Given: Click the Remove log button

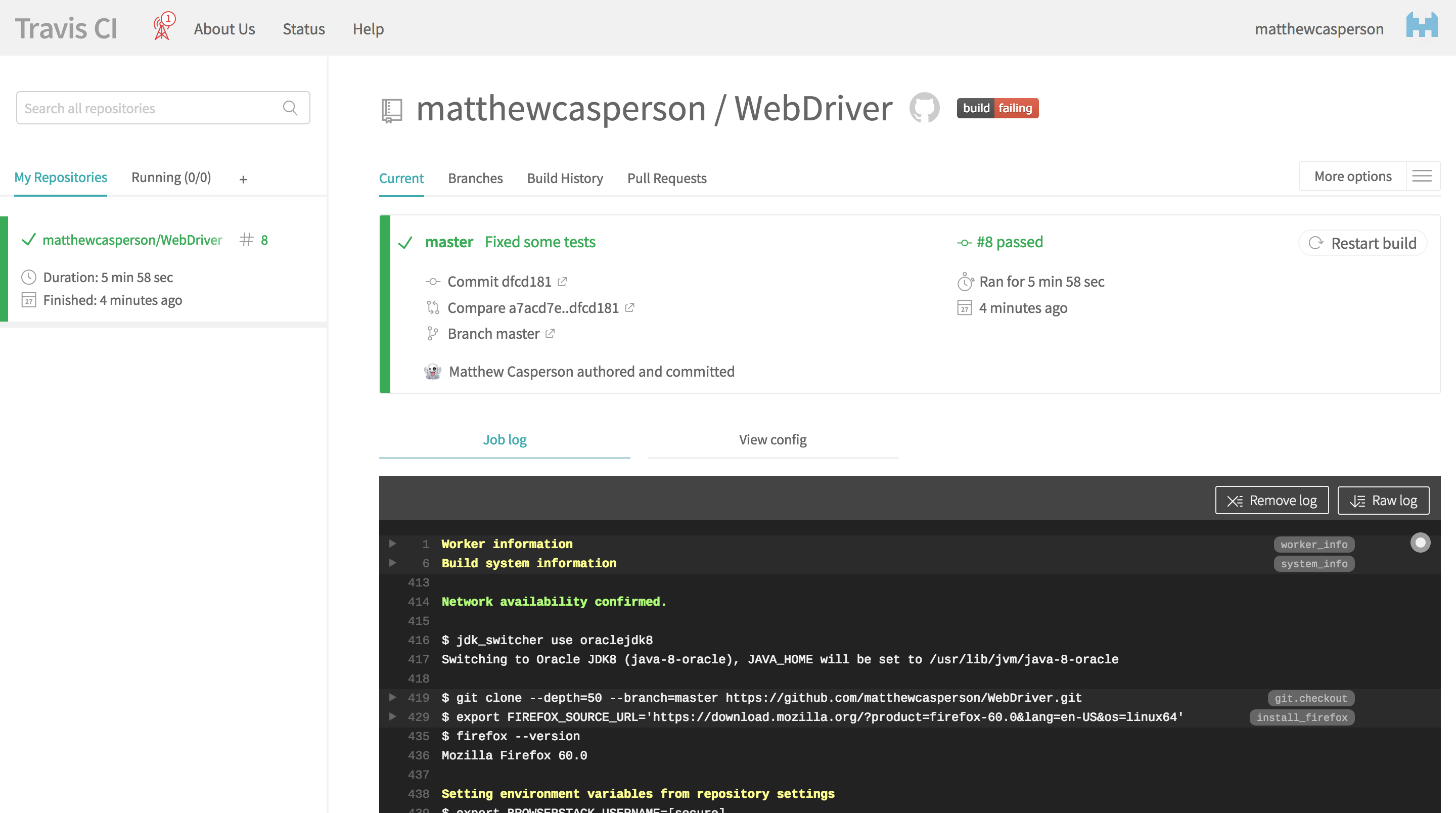Looking at the screenshot, I should point(1271,501).
